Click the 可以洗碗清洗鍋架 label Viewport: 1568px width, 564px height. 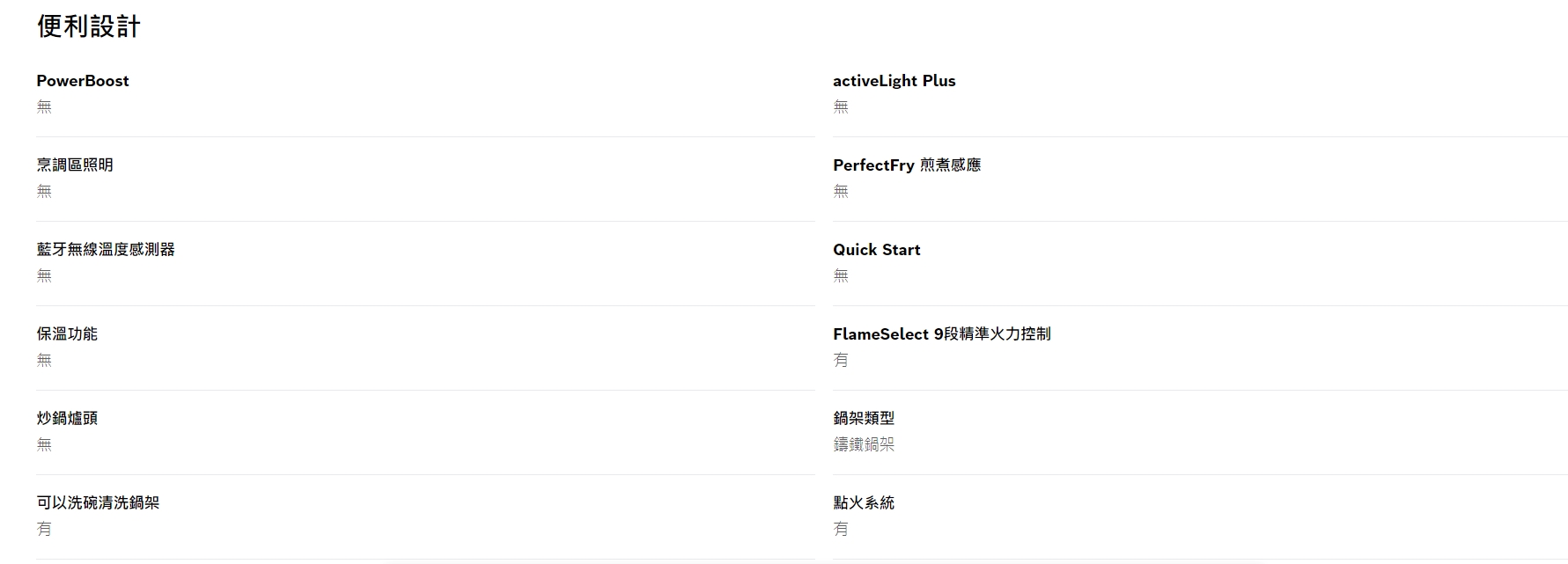[x=98, y=503]
